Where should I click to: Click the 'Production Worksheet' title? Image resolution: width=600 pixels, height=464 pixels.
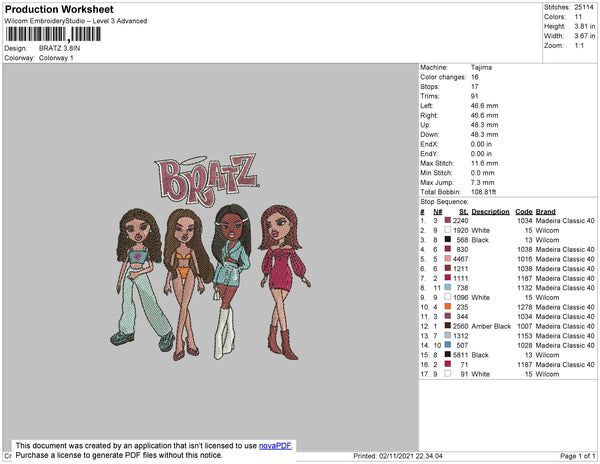tap(59, 10)
